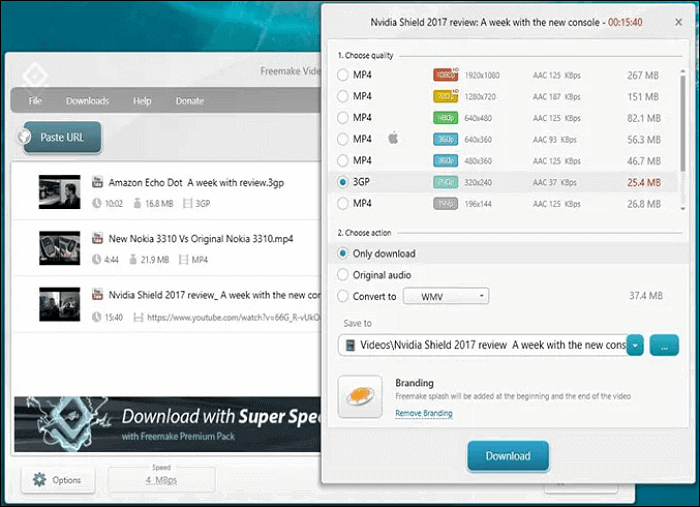Click the green 480p quality badge

pos(445,118)
